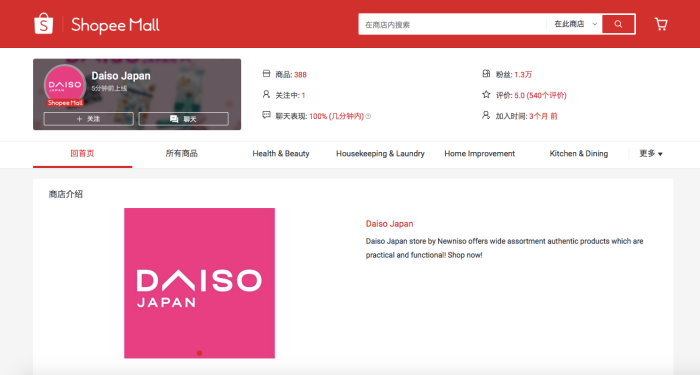Click the products box icon beside 商品
700x375 pixels.
[x=267, y=74]
